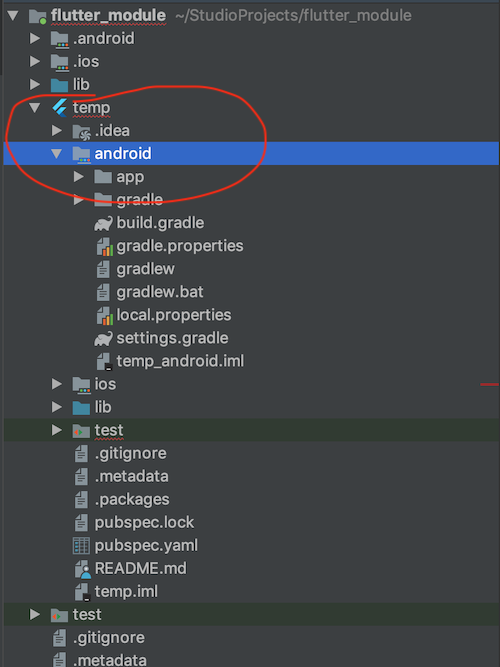
Task: Collapse the temp project arrow
Action: tap(35, 108)
